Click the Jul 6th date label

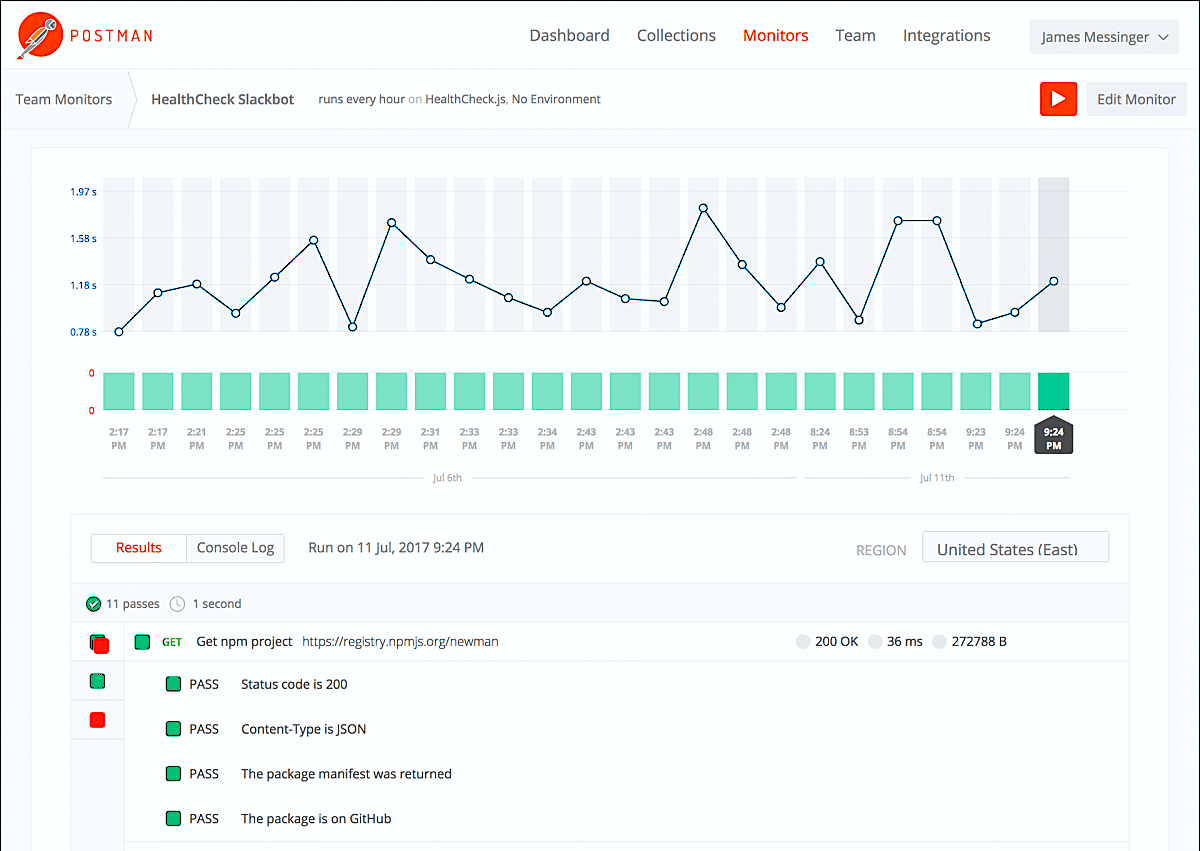447,478
